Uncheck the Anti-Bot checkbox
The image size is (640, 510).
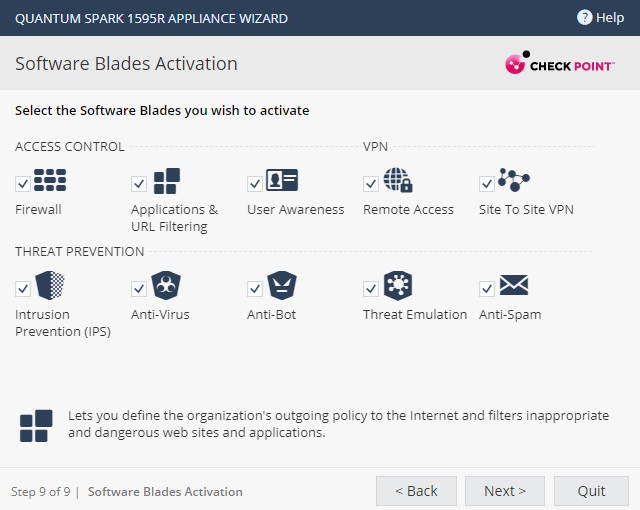tap(255, 289)
